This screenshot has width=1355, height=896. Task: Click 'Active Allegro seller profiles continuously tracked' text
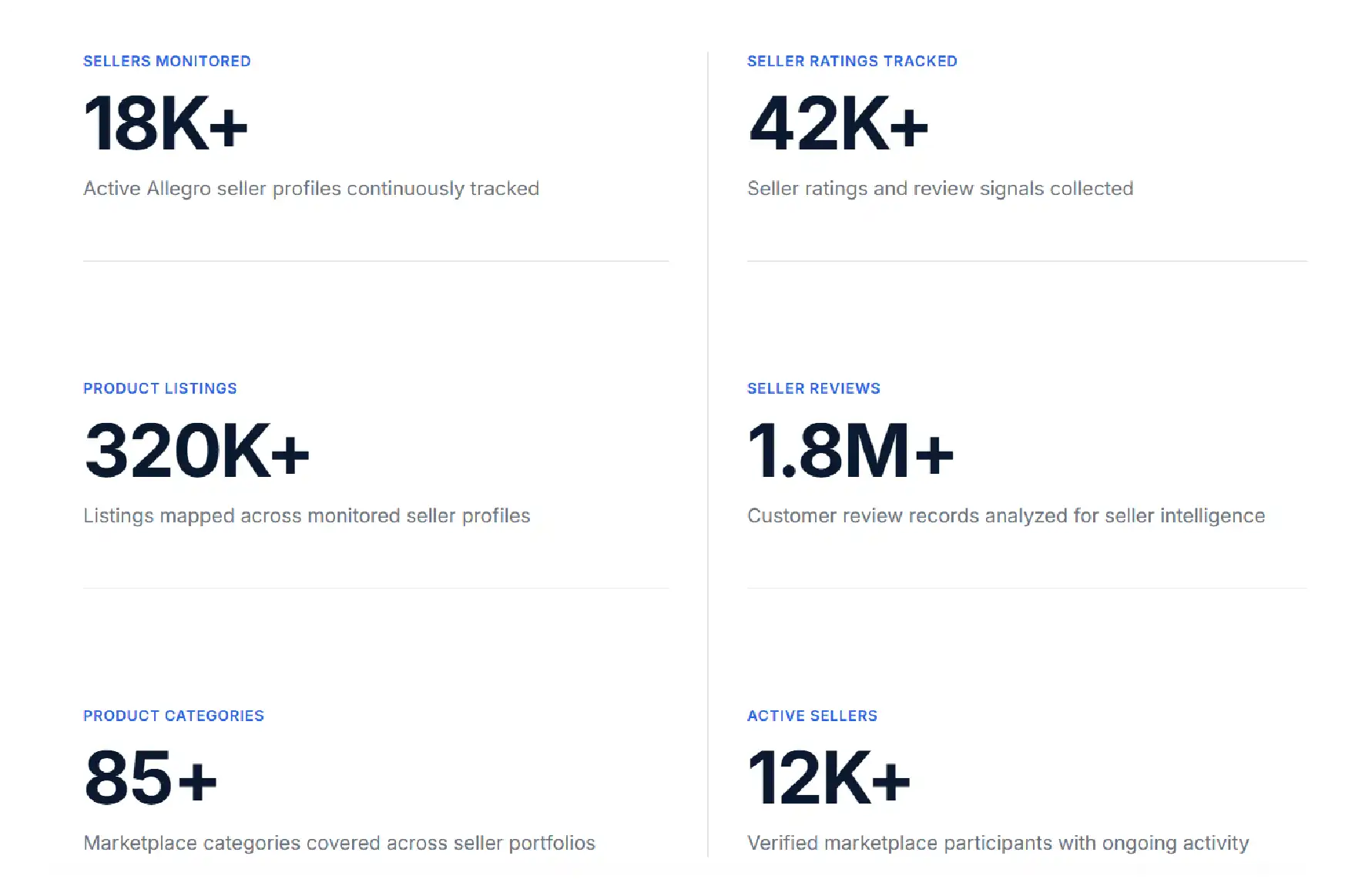[311, 189]
